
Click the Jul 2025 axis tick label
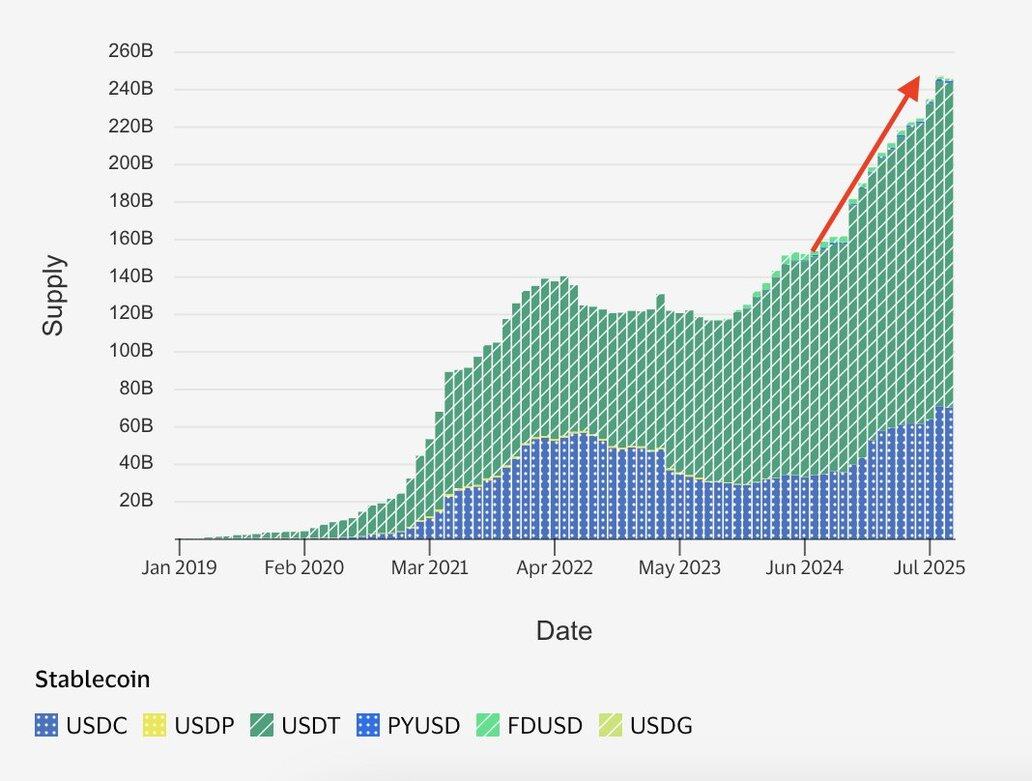pyautogui.click(x=929, y=568)
